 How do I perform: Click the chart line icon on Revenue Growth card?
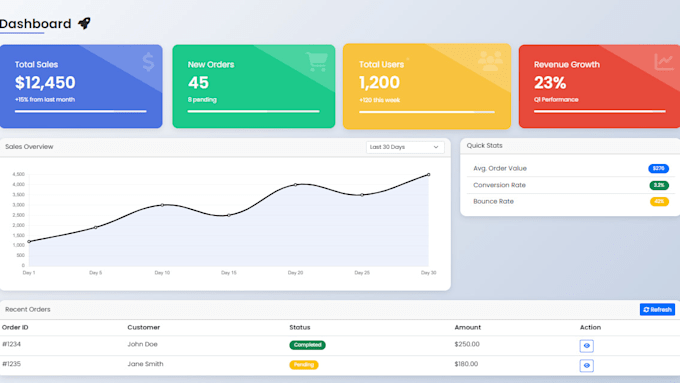point(664,62)
